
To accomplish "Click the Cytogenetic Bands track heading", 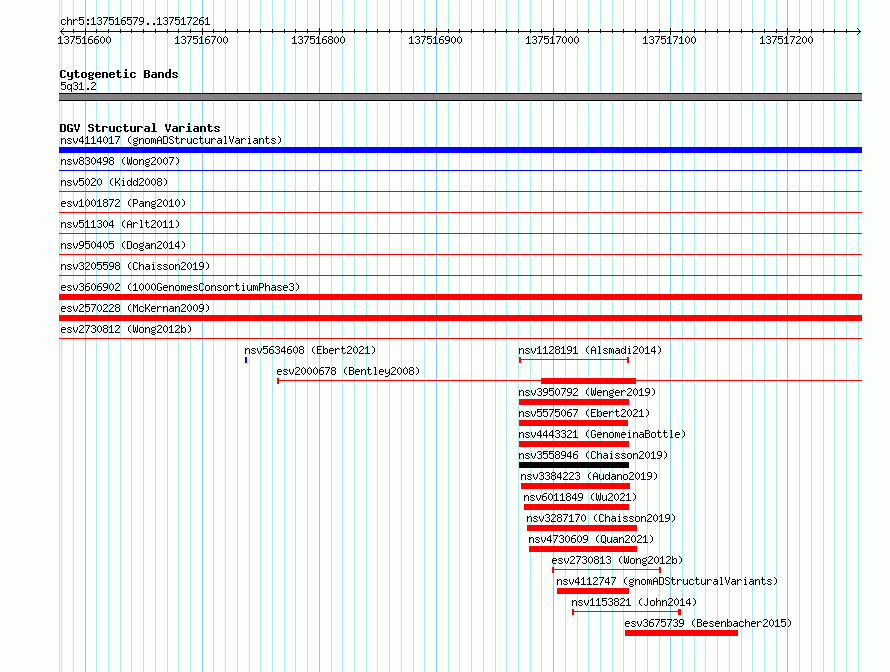I will 119,74.
